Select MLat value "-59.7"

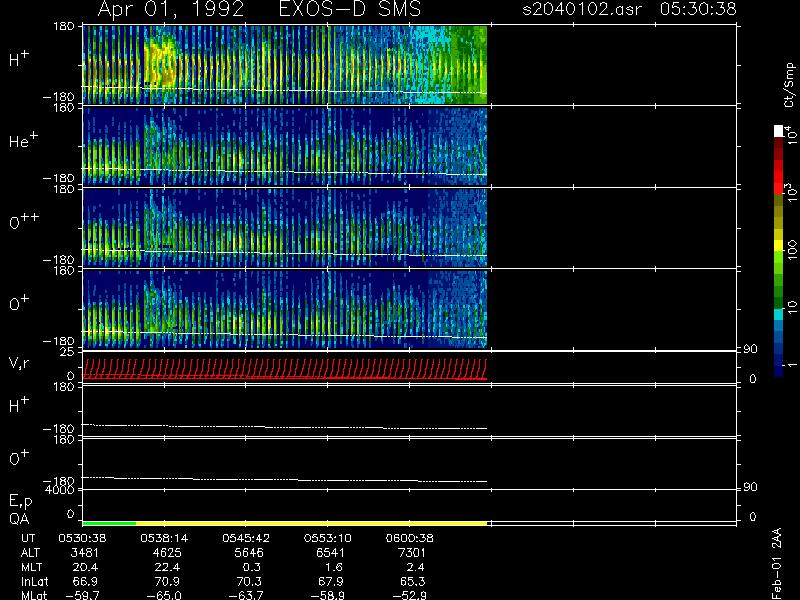(82, 595)
